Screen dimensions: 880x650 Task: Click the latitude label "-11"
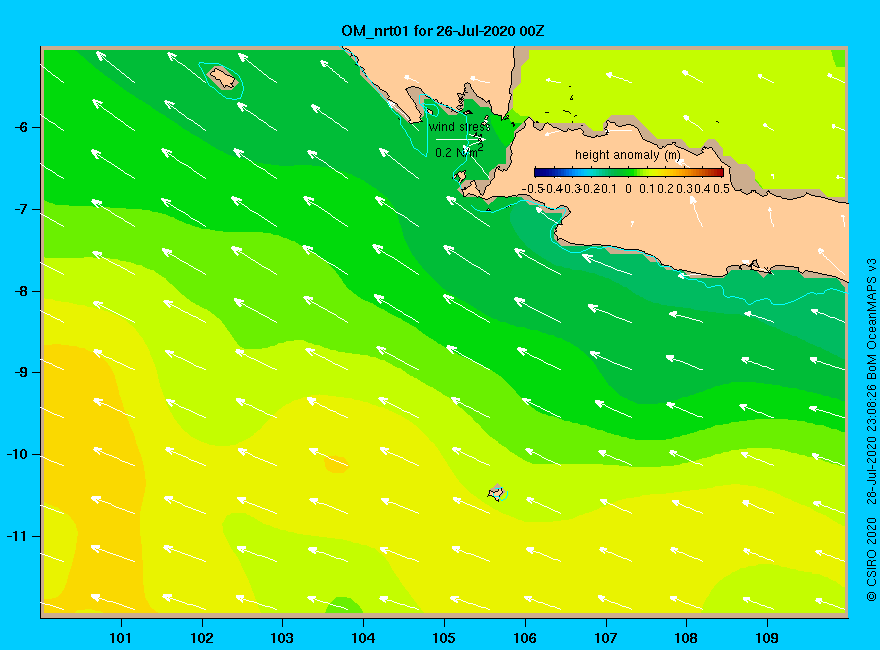click(x=17, y=536)
